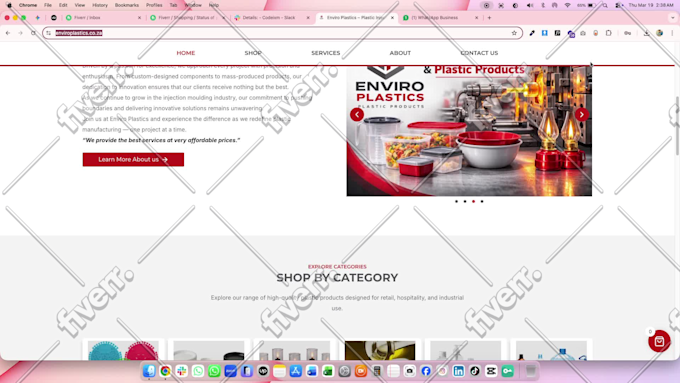Open the CONTACT US nav link
Screen dimensions: 680x383
(479, 53)
